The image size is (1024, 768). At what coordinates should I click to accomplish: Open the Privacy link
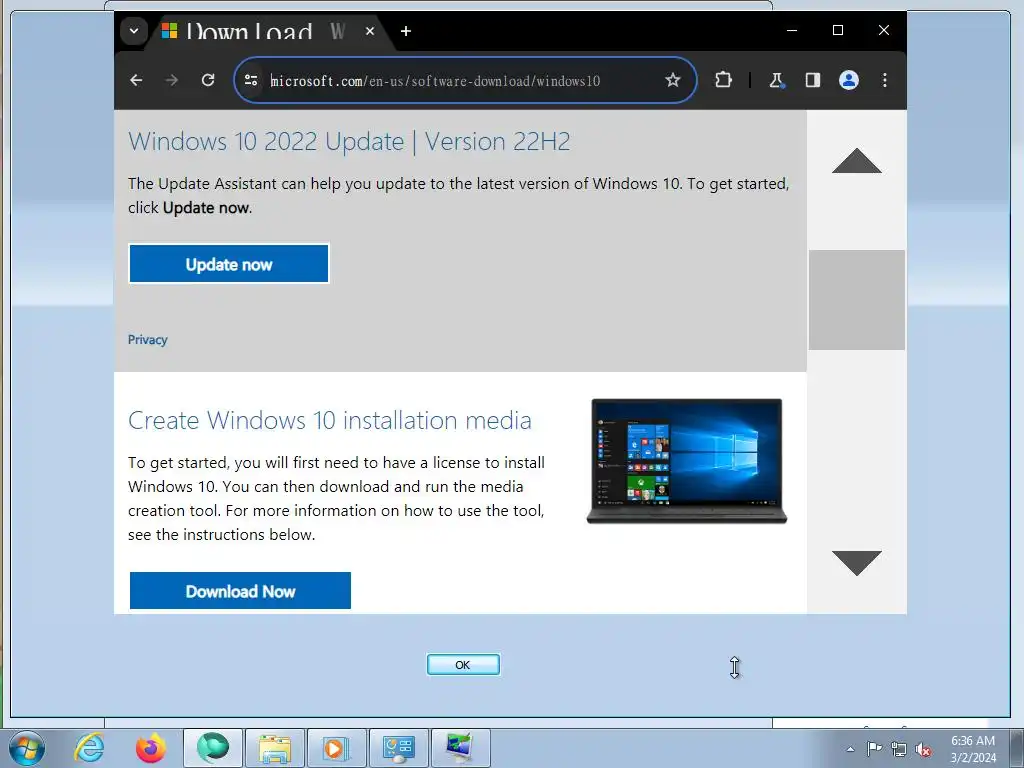pyautogui.click(x=148, y=340)
